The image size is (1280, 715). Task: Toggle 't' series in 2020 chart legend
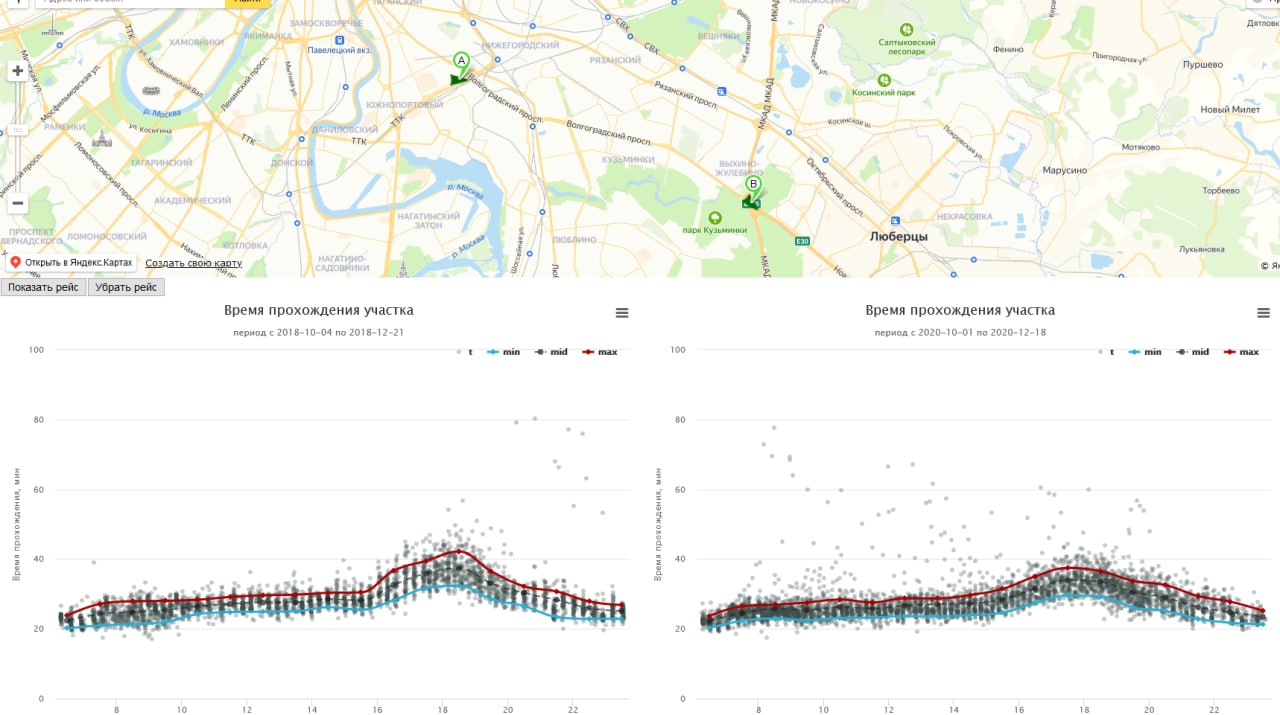(1106, 352)
